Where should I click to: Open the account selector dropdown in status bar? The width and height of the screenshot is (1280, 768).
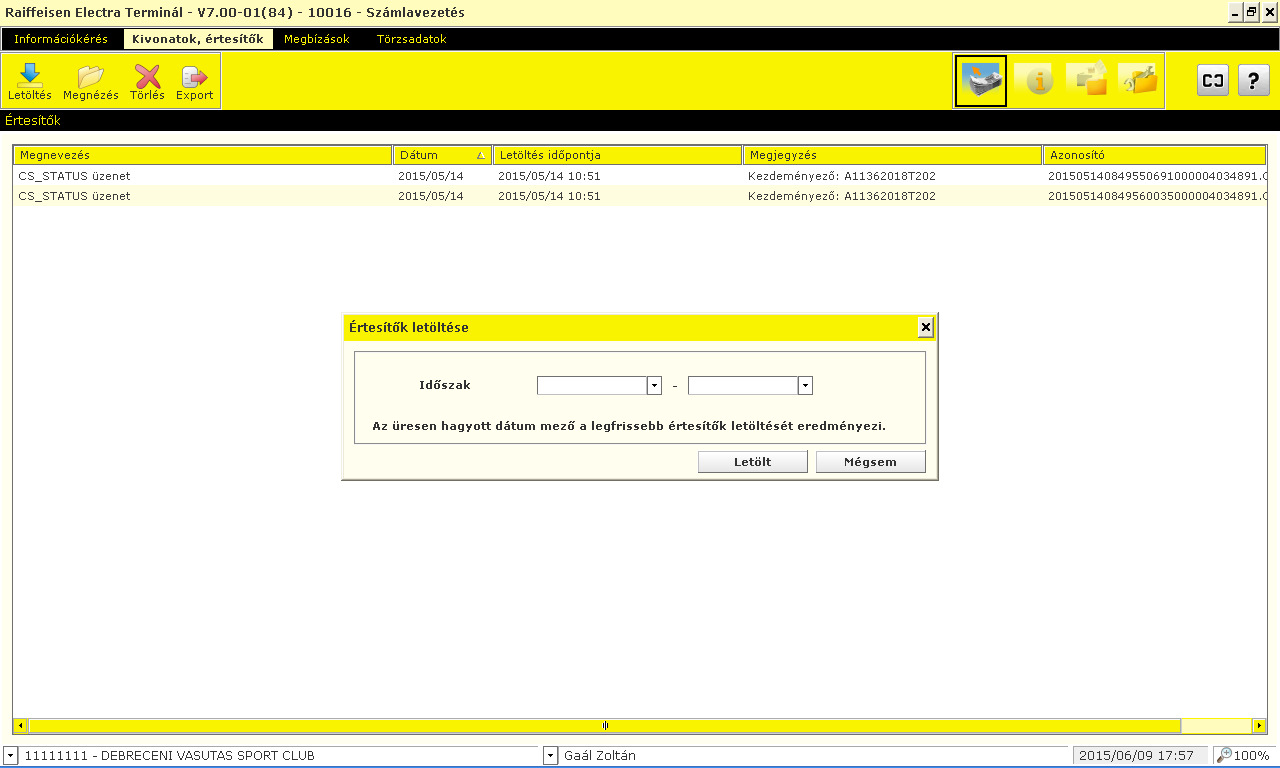click(10, 756)
